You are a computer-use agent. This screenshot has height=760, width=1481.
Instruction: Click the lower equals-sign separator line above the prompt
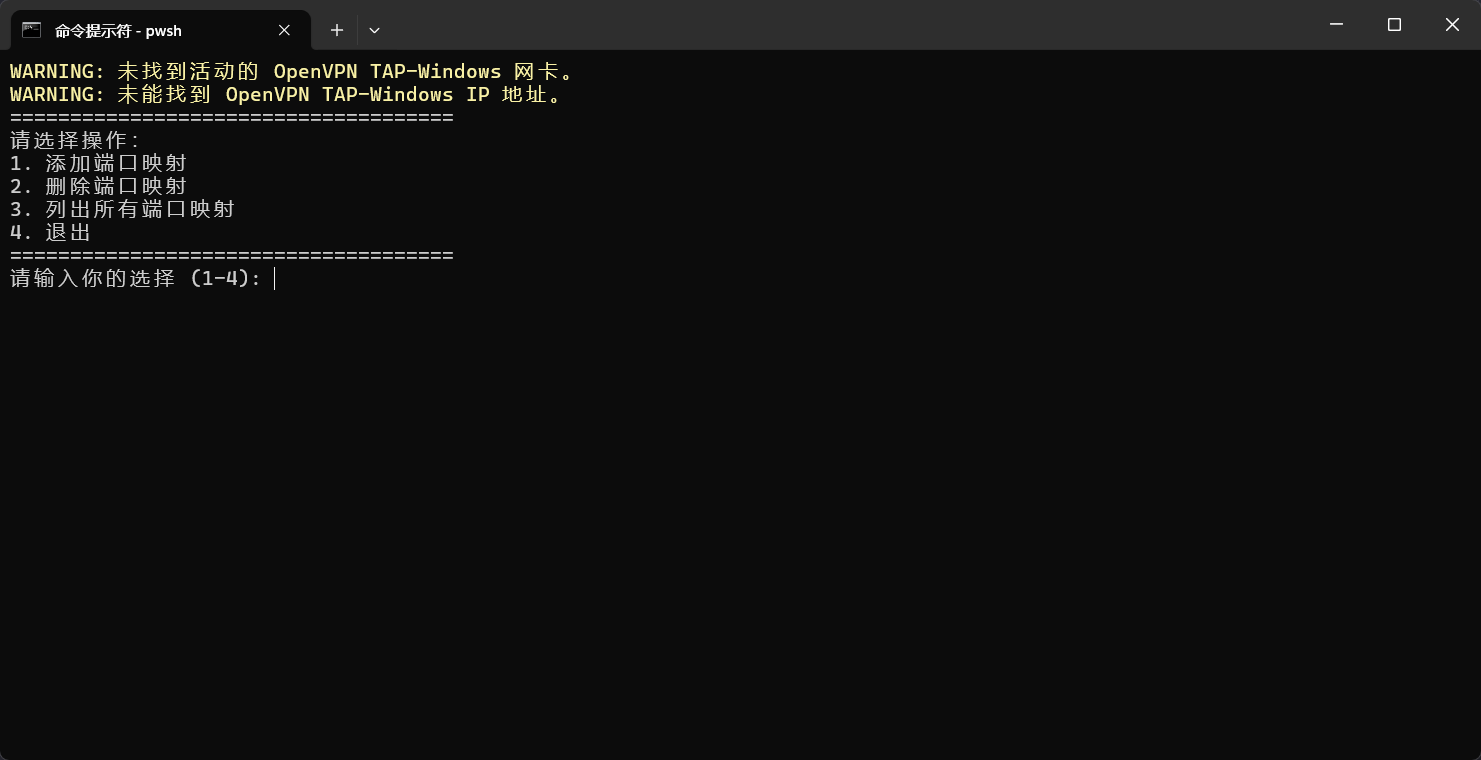click(x=232, y=256)
